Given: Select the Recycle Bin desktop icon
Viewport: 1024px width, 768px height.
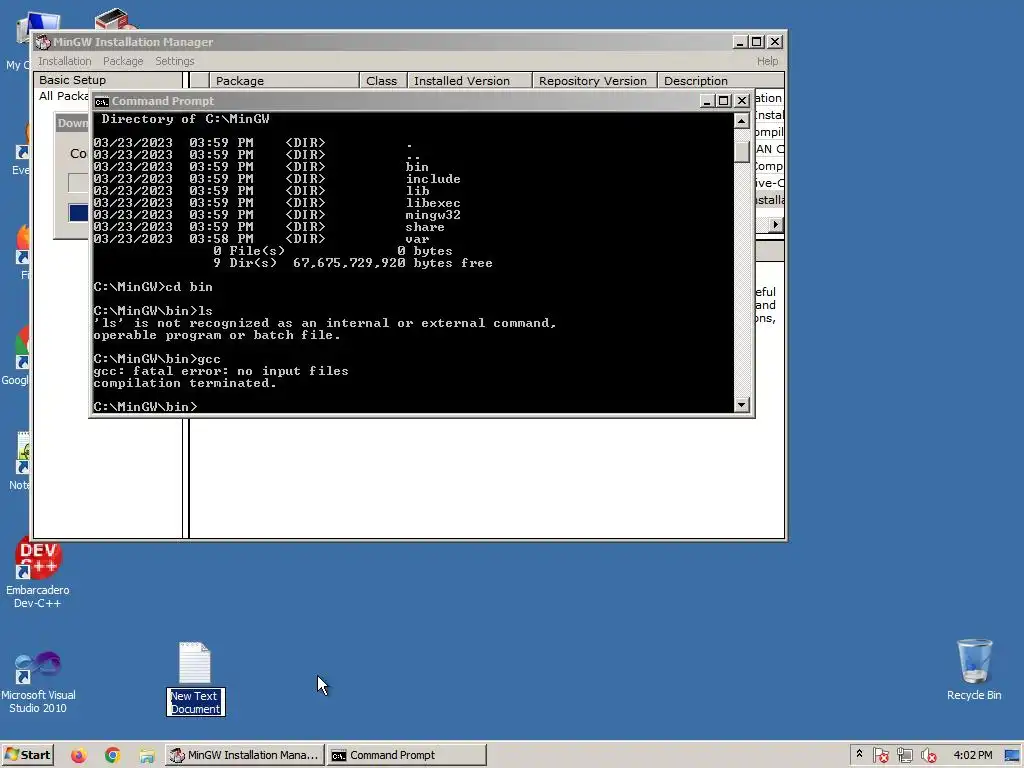Looking at the screenshot, I should pos(974,670).
